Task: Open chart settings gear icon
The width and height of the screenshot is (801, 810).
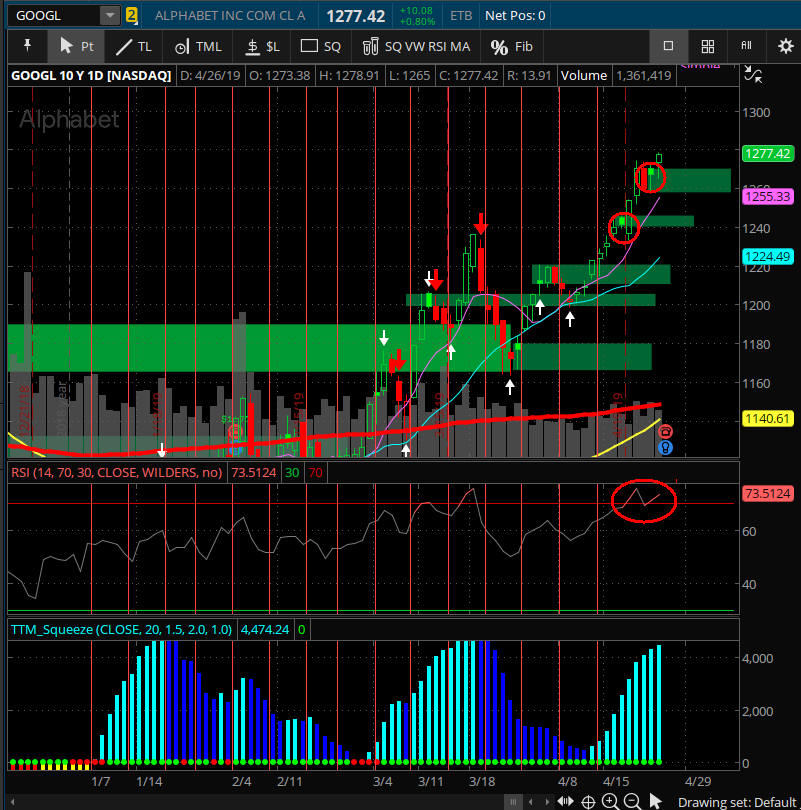Action: click(x=785, y=46)
